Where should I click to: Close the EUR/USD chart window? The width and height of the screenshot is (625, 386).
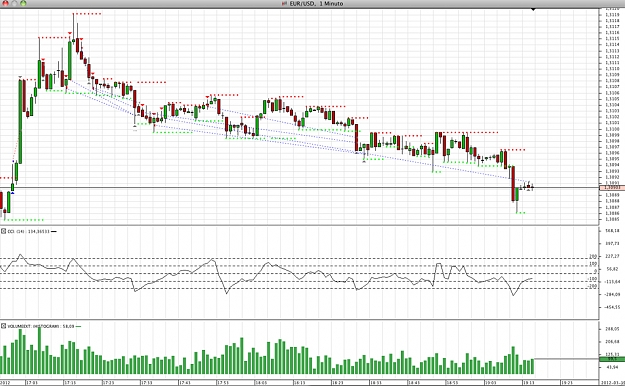(6, 3)
